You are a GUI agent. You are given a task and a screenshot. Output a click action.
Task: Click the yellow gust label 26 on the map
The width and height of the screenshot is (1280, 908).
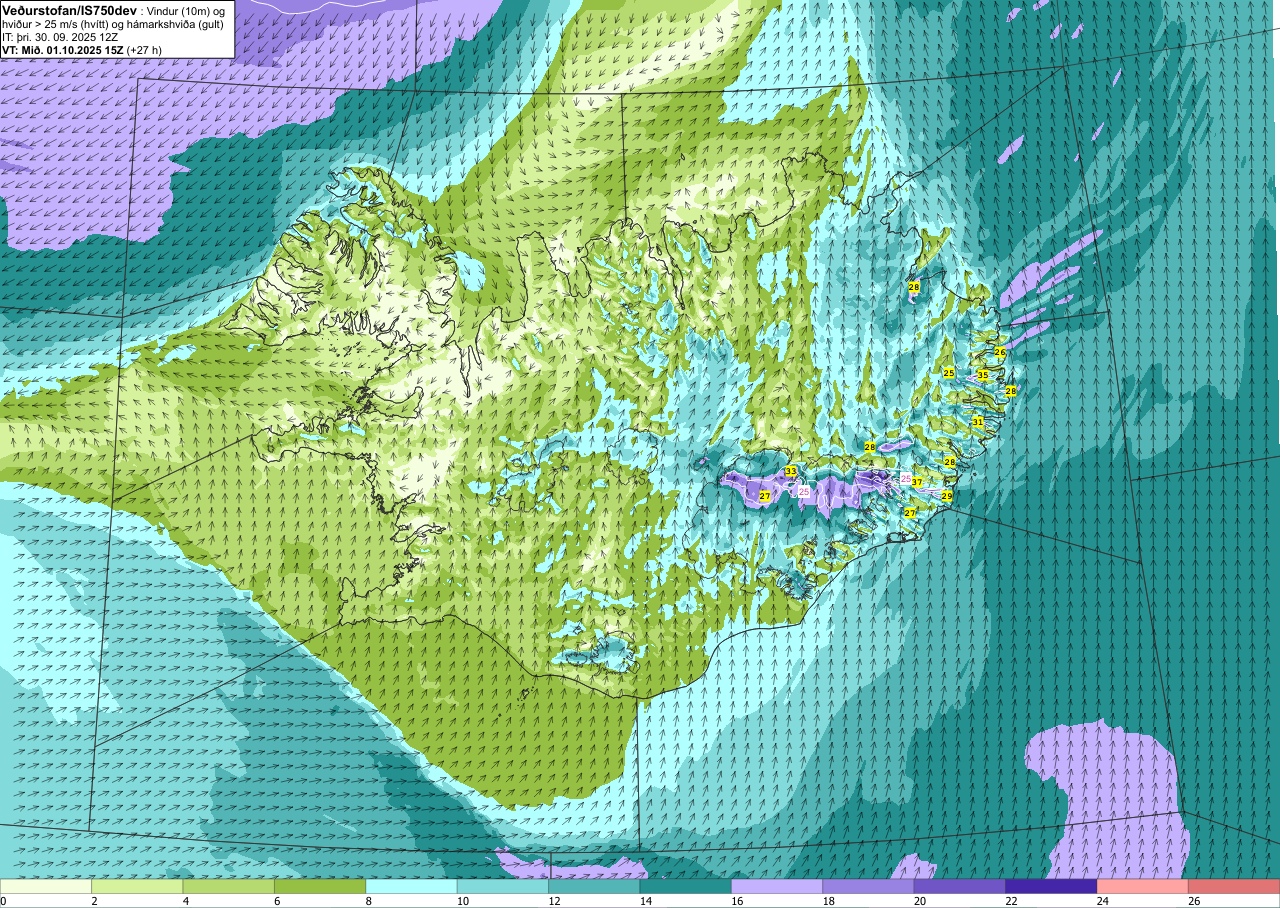click(x=1000, y=352)
